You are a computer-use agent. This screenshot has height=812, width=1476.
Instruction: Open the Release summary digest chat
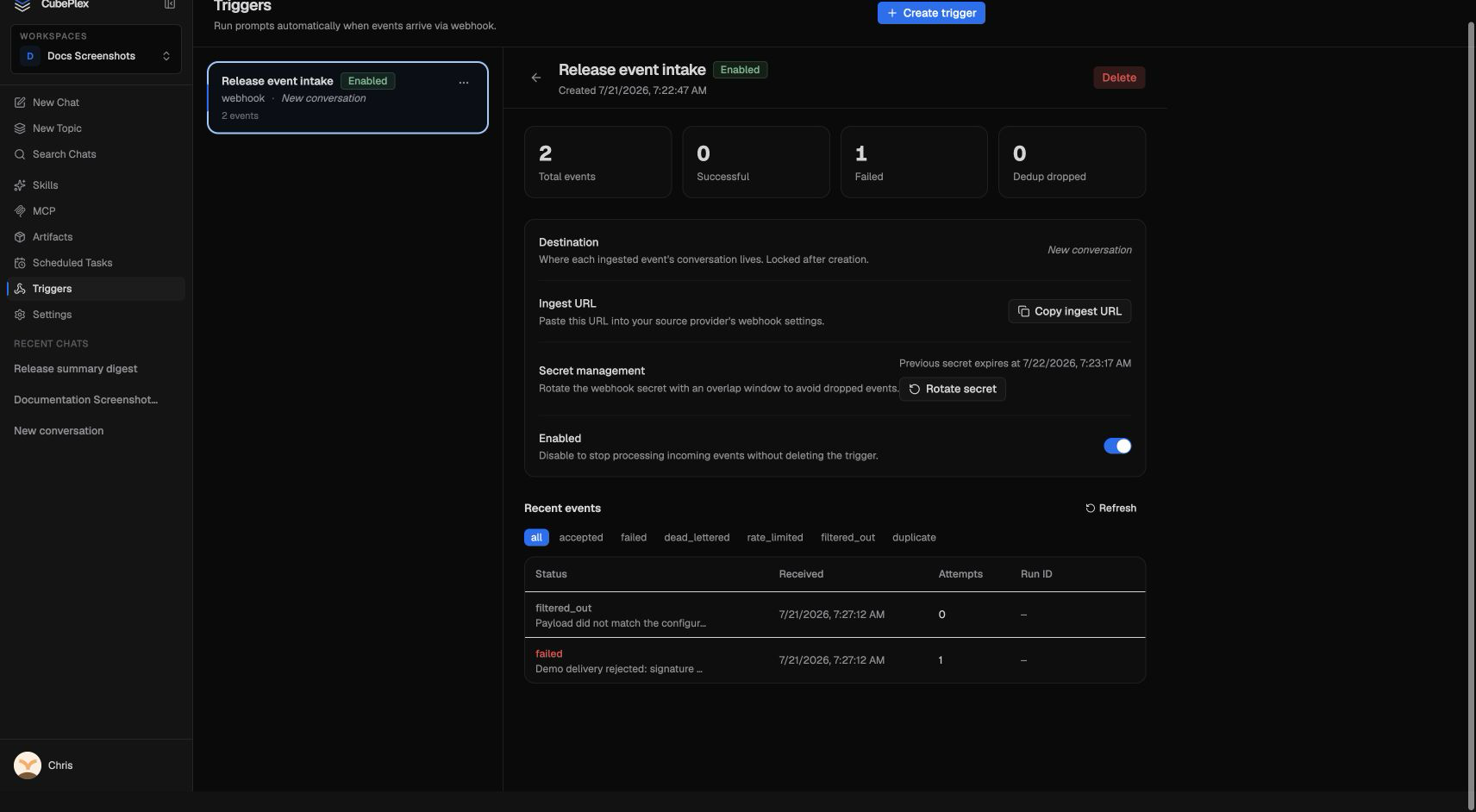76,369
